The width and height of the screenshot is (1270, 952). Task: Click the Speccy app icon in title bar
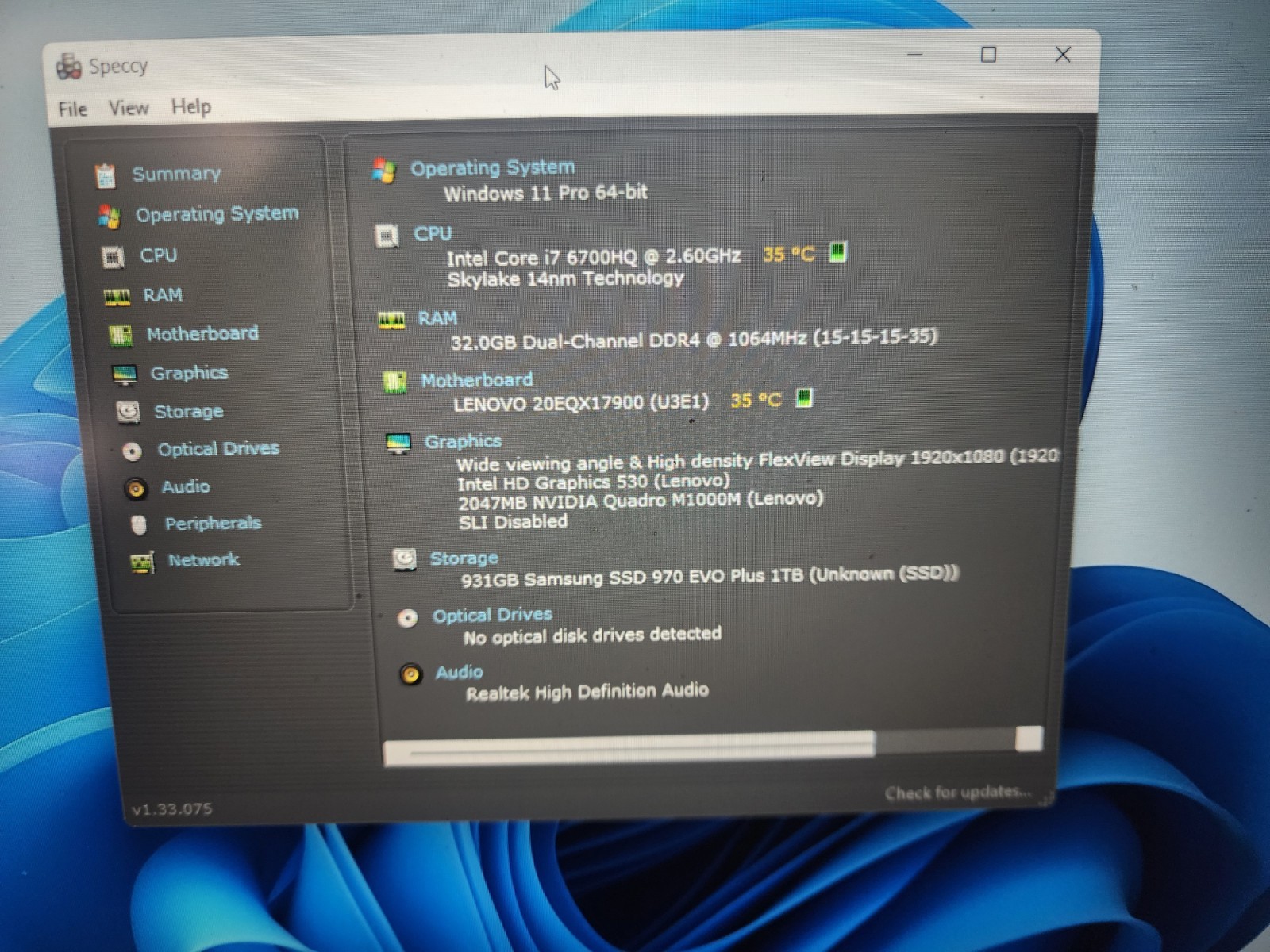pos(69,67)
